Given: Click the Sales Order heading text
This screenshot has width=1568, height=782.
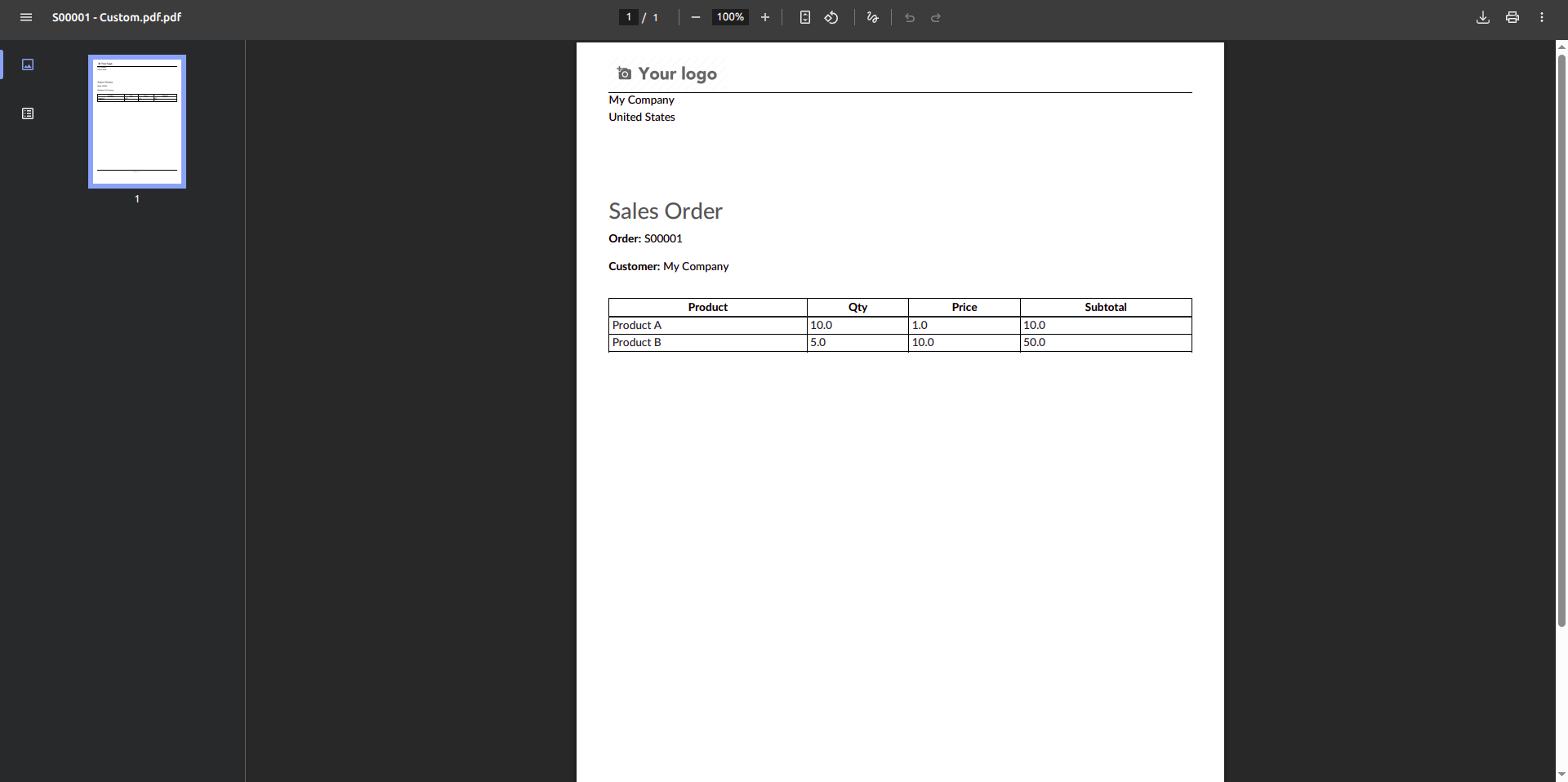Looking at the screenshot, I should 666,211.
